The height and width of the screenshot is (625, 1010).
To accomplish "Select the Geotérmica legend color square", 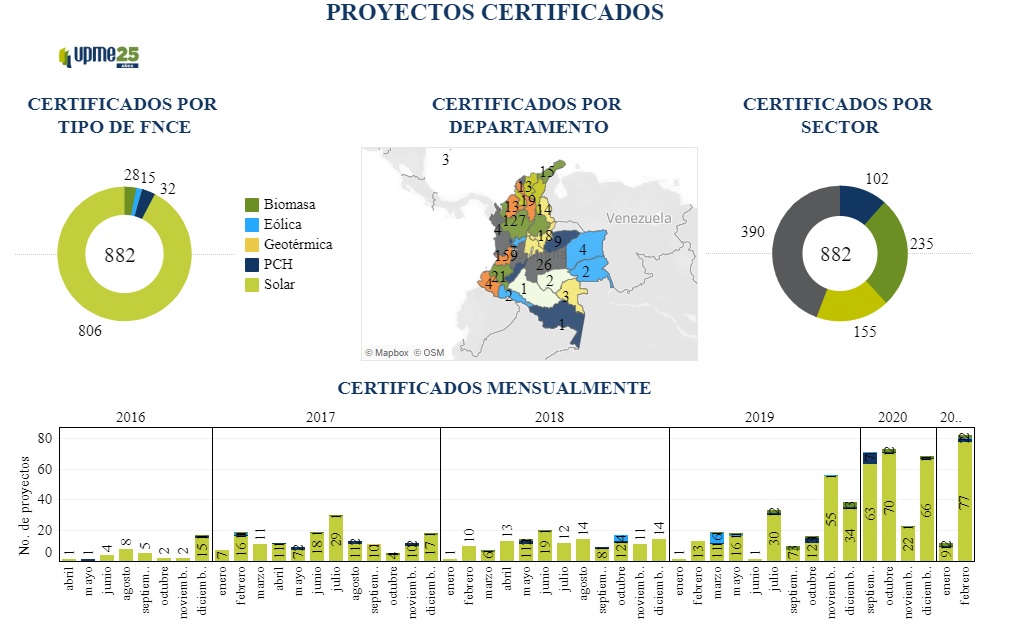I will click(251, 245).
